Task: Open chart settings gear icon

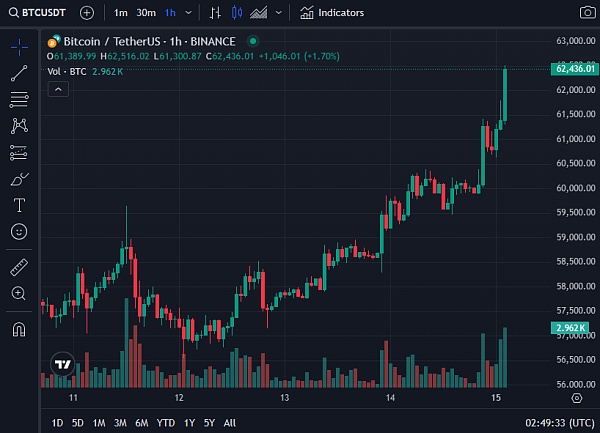Action: (x=577, y=398)
